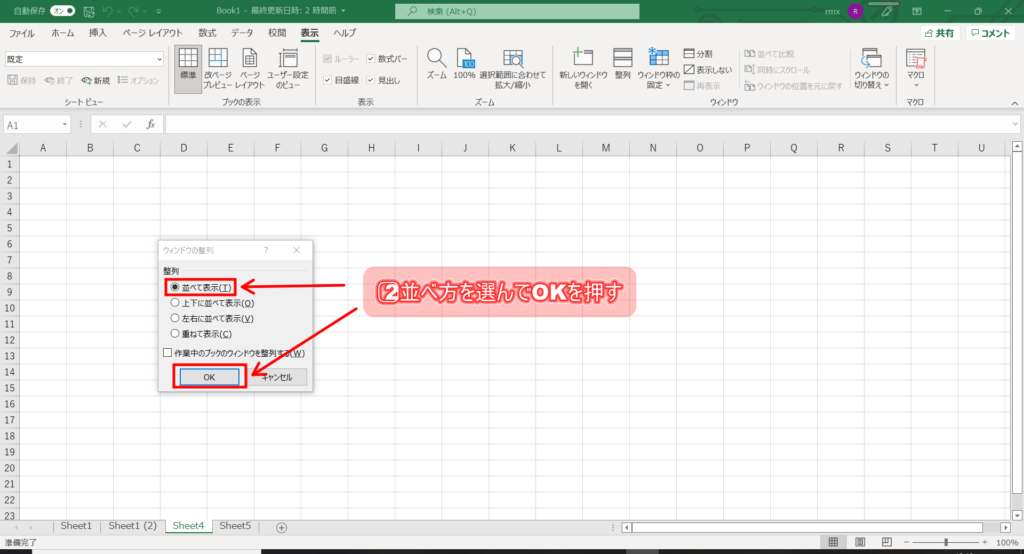Click the 100% zoom icon

point(465,60)
